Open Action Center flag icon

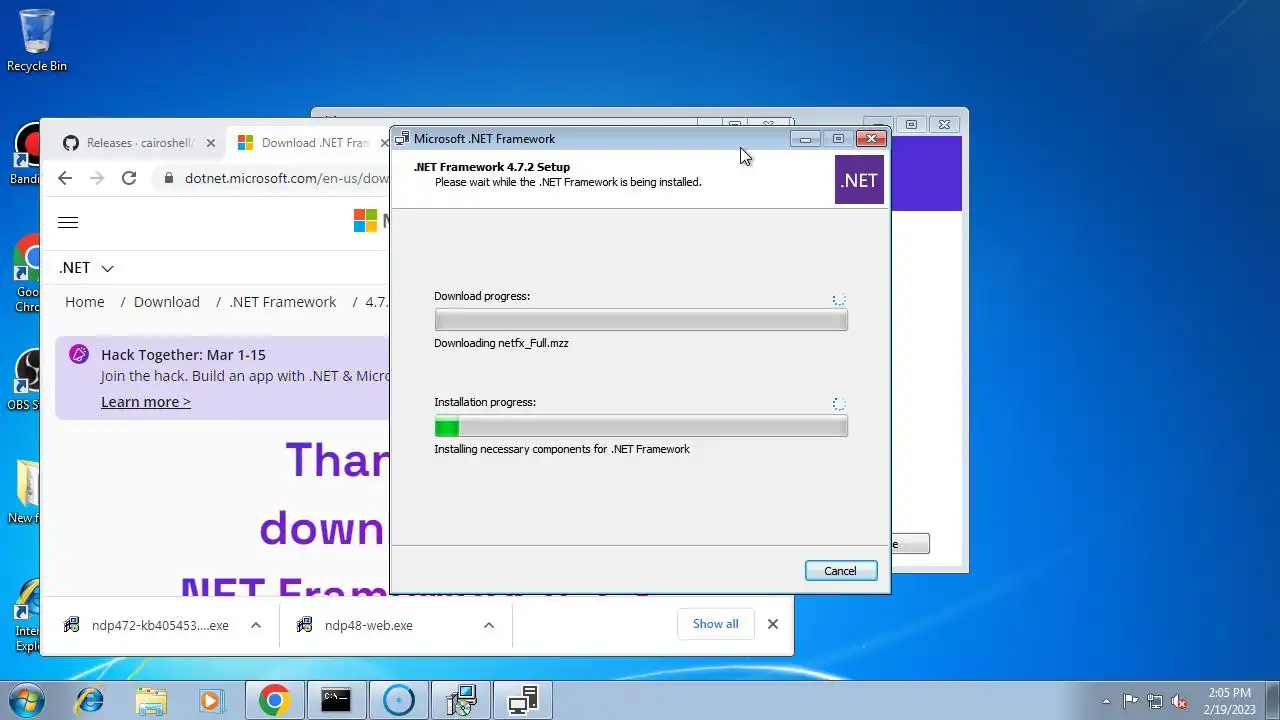click(x=1131, y=701)
